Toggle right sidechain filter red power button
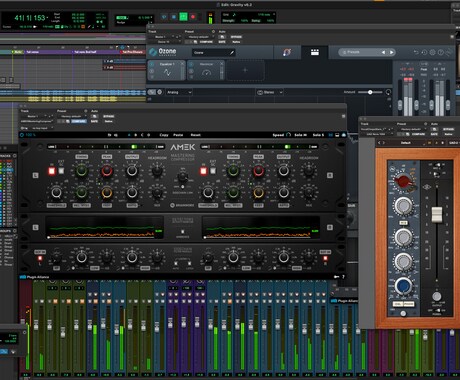460x380 pixels. 325,258
